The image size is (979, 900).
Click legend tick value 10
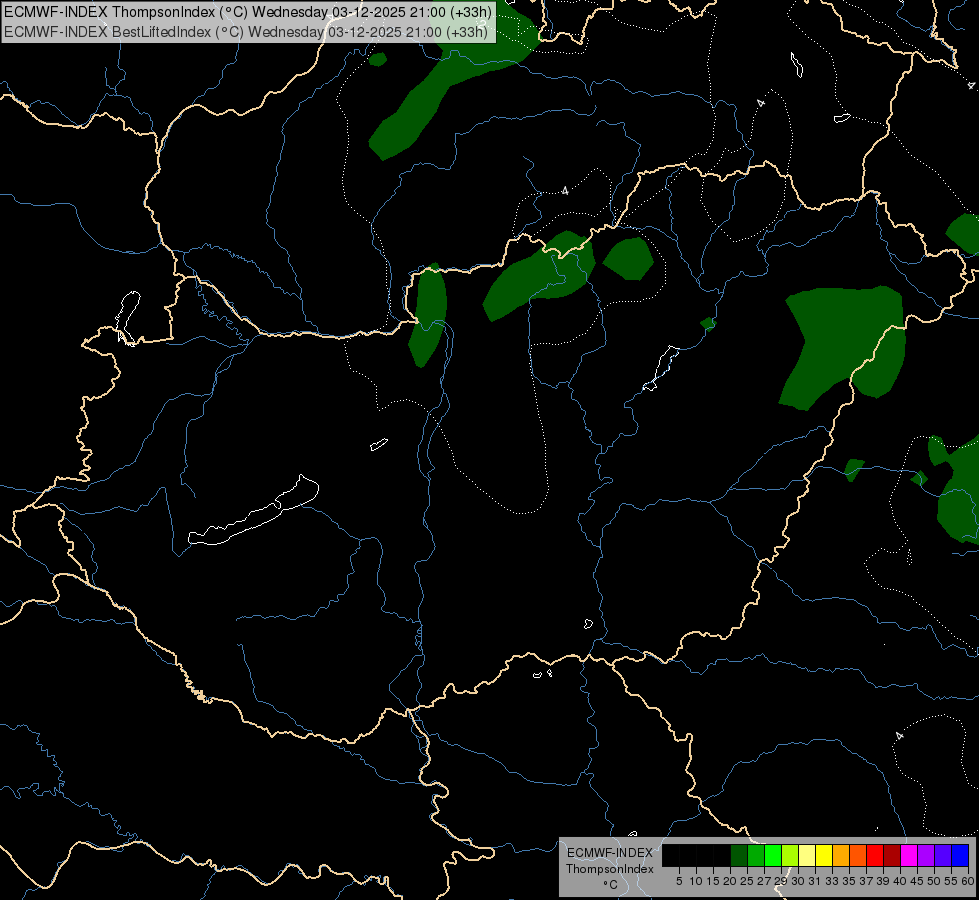pyautogui.click(x=696, y=881)
